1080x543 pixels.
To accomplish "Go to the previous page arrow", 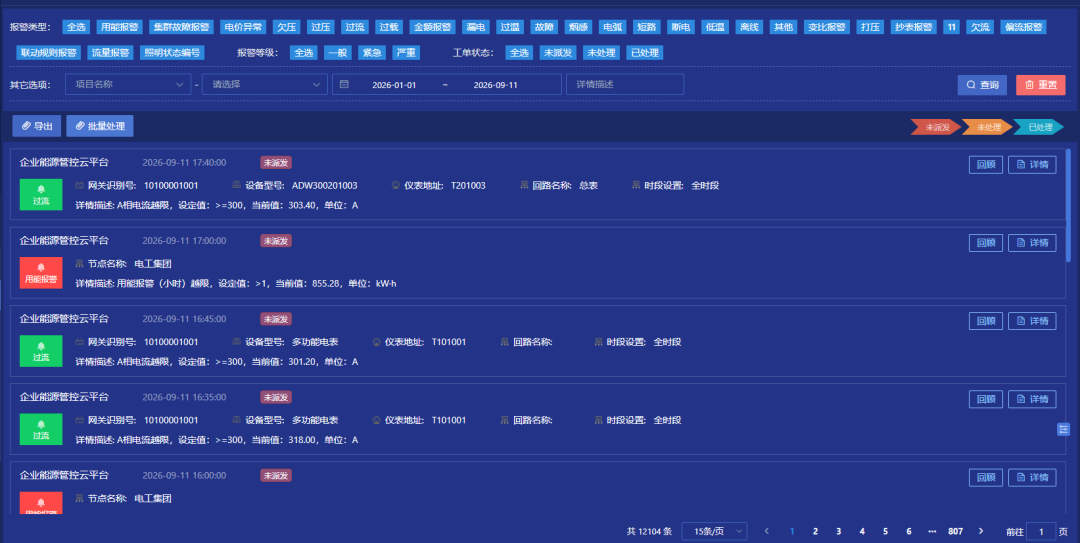I will [767, 531].
